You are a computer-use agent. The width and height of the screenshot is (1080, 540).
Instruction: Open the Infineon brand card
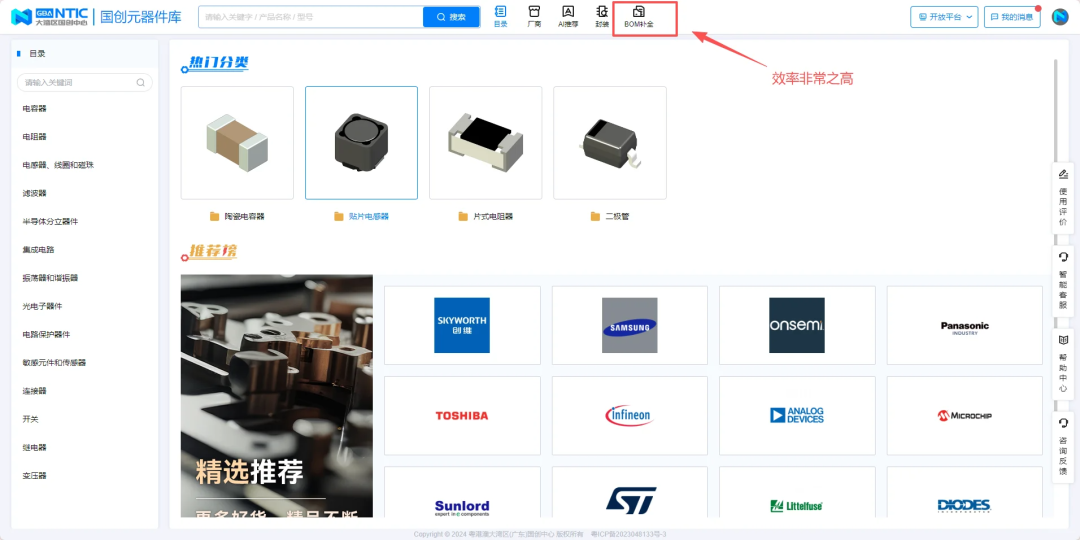(x=630, y=415)
